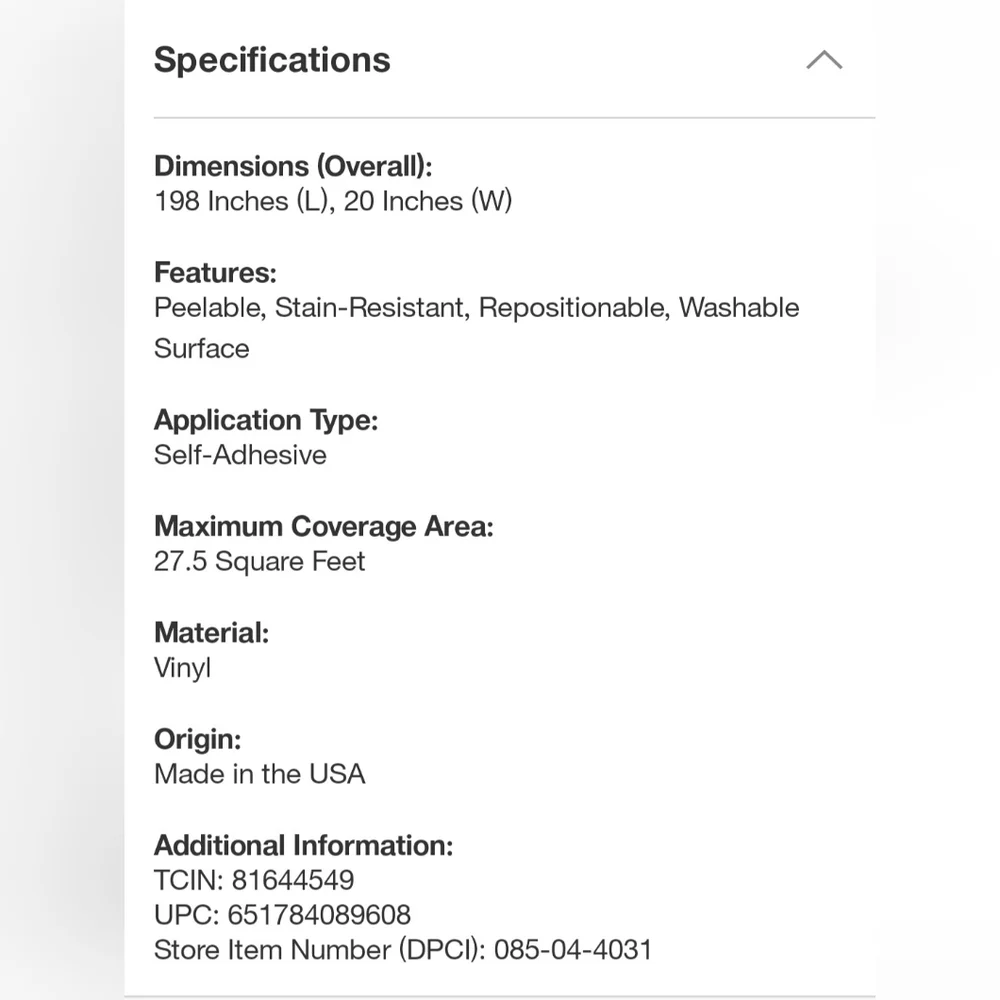
Task: Select the Additional Information label
Action: pyautogui.click(x=304, y=846)
